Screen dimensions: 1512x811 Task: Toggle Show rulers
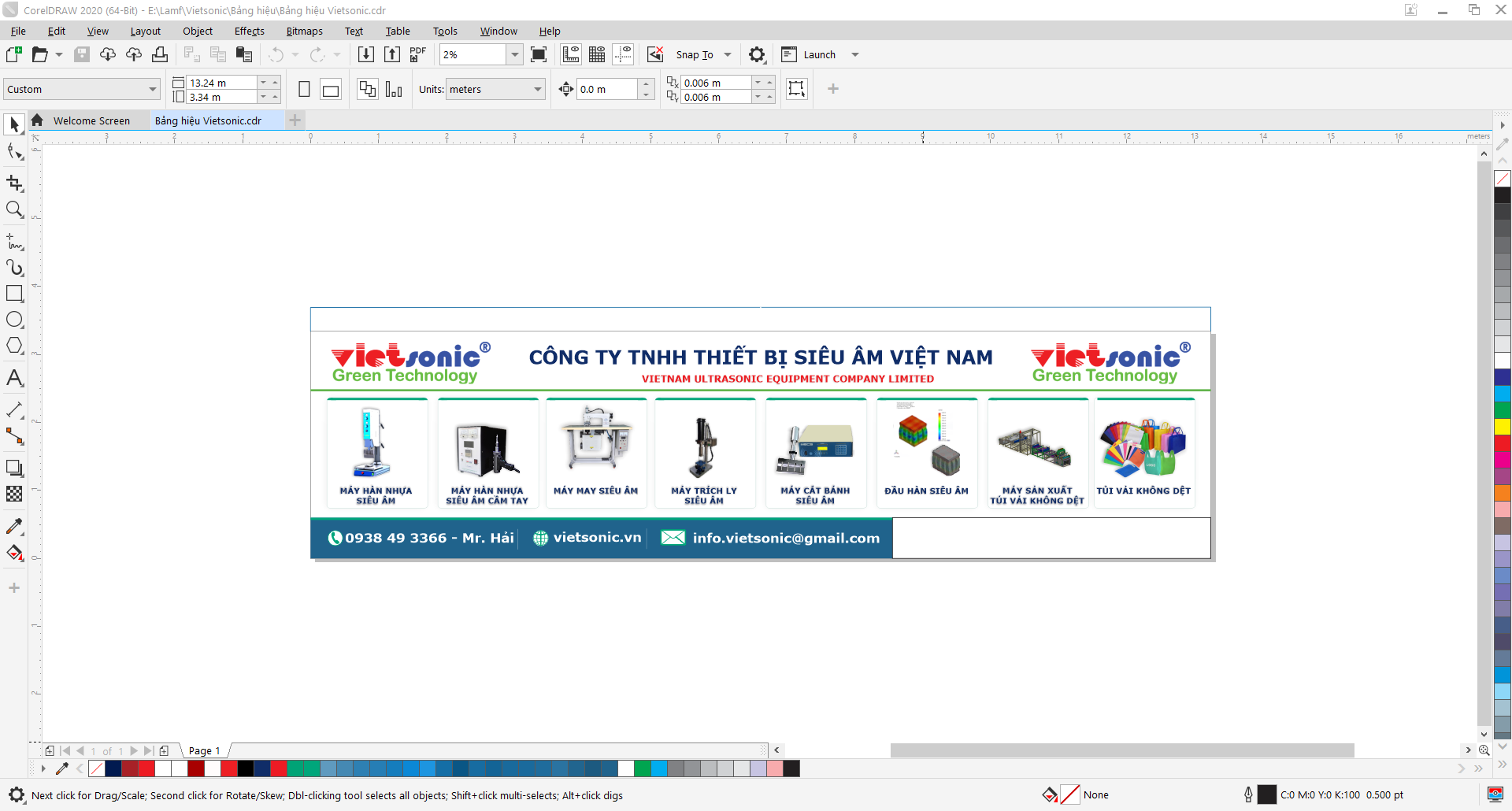(x=571, y=54)
